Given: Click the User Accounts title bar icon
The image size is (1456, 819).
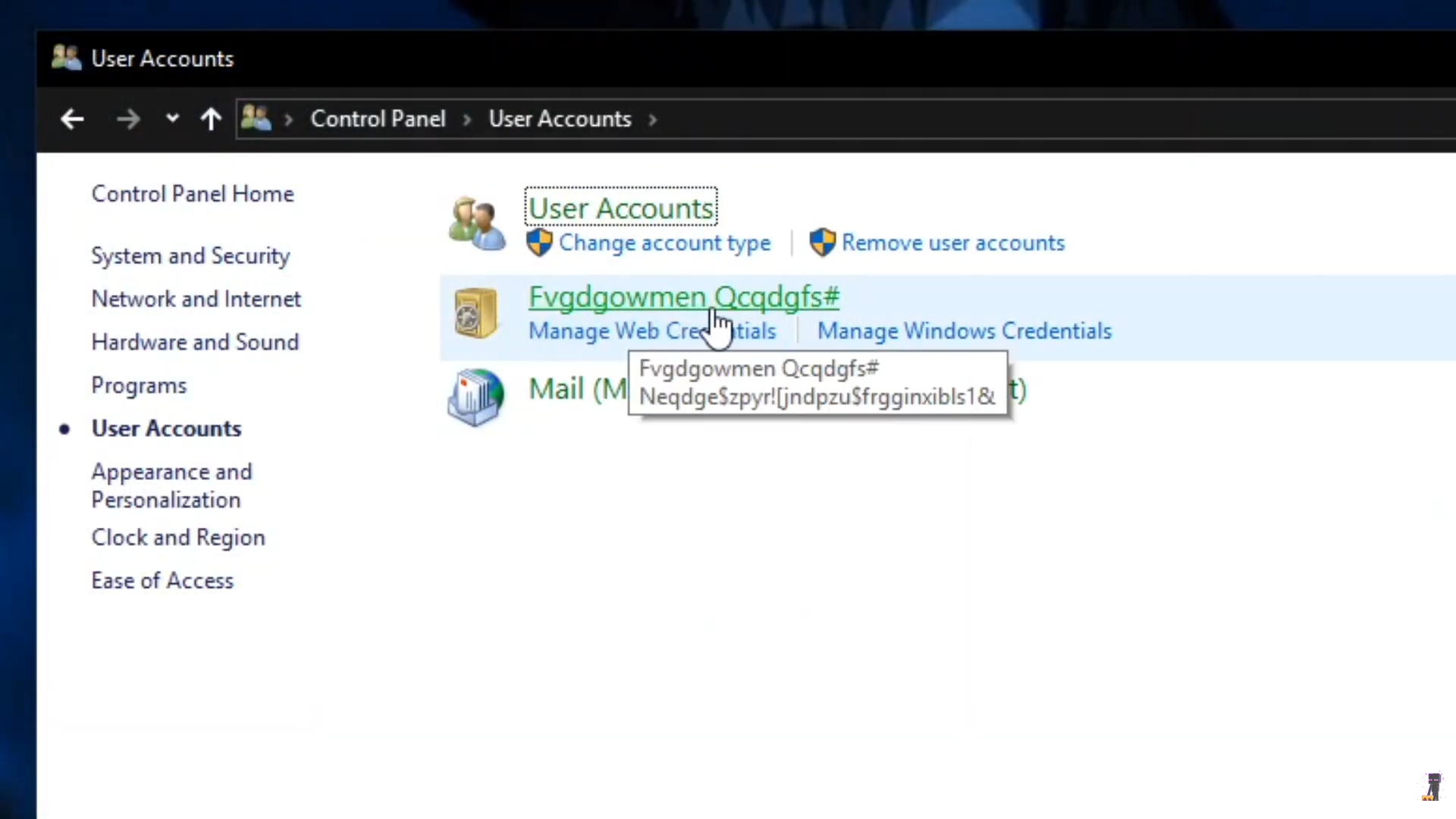Looking at the screenshot, I should (66, 58).
